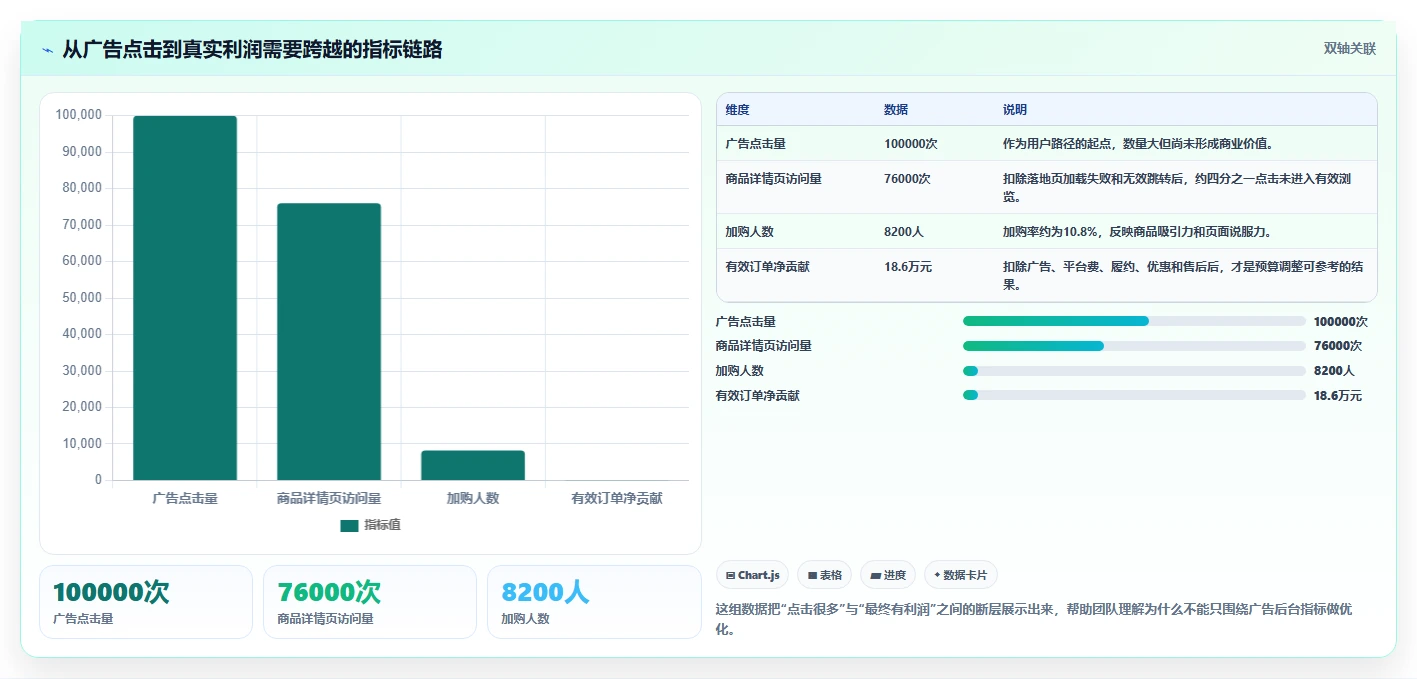Open the 76000次 stat card
The width and height of the screenshot is (1417, 679).
pyautogui.click(x=370, y=602)
